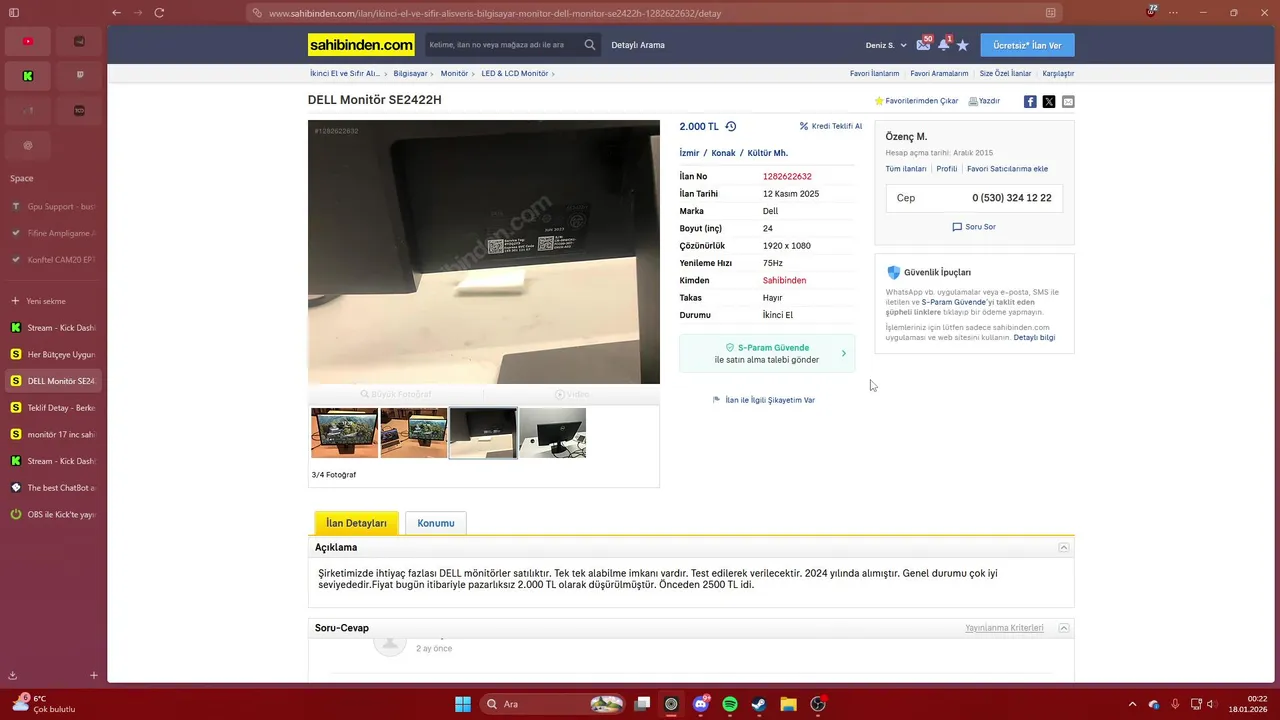Open Steam from taskbar

[759, 704]
